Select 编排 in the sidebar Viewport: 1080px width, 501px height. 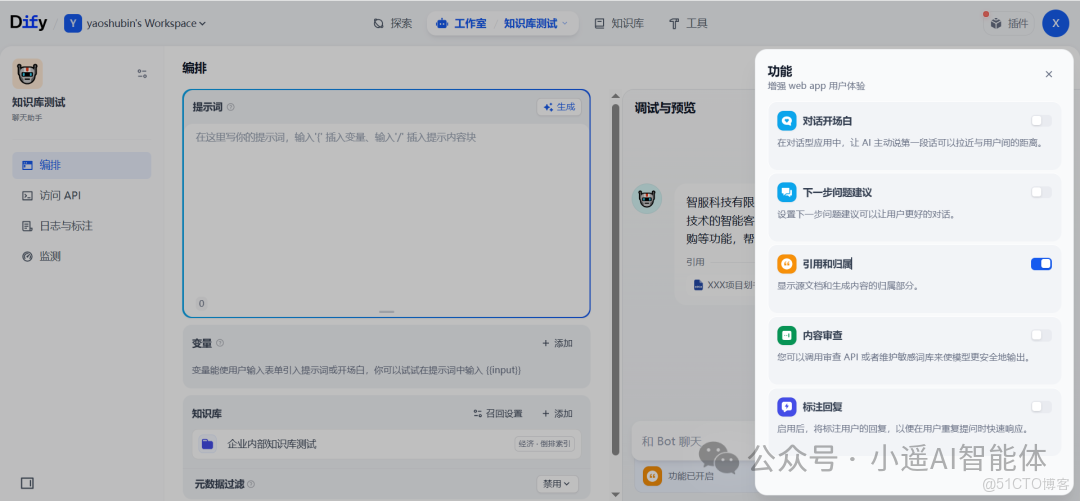[x=81, y=165]
